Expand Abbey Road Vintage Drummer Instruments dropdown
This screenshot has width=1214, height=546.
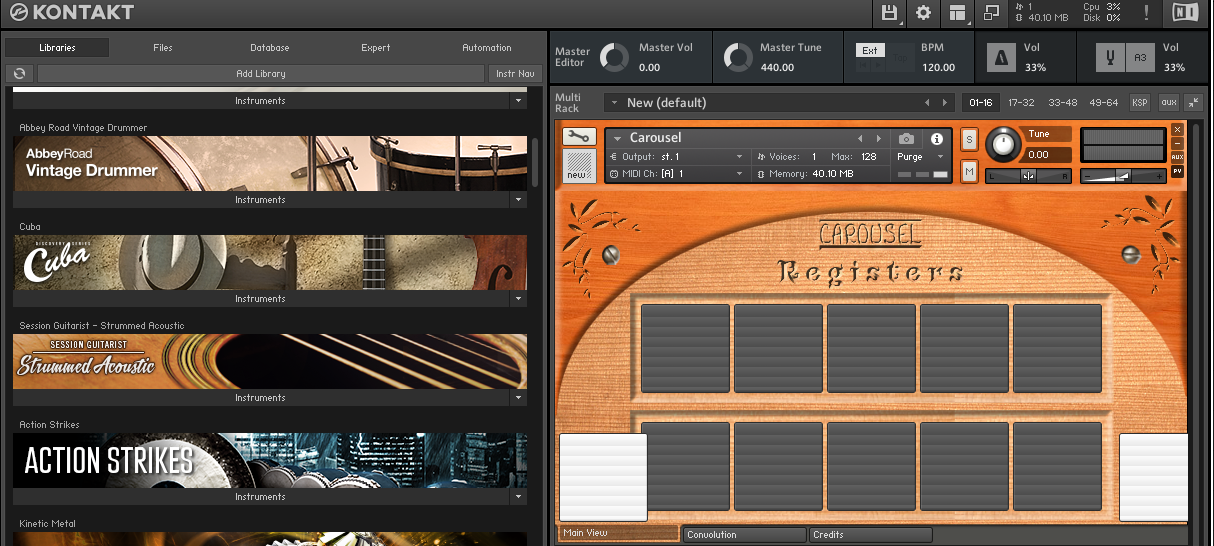point(517,200)
